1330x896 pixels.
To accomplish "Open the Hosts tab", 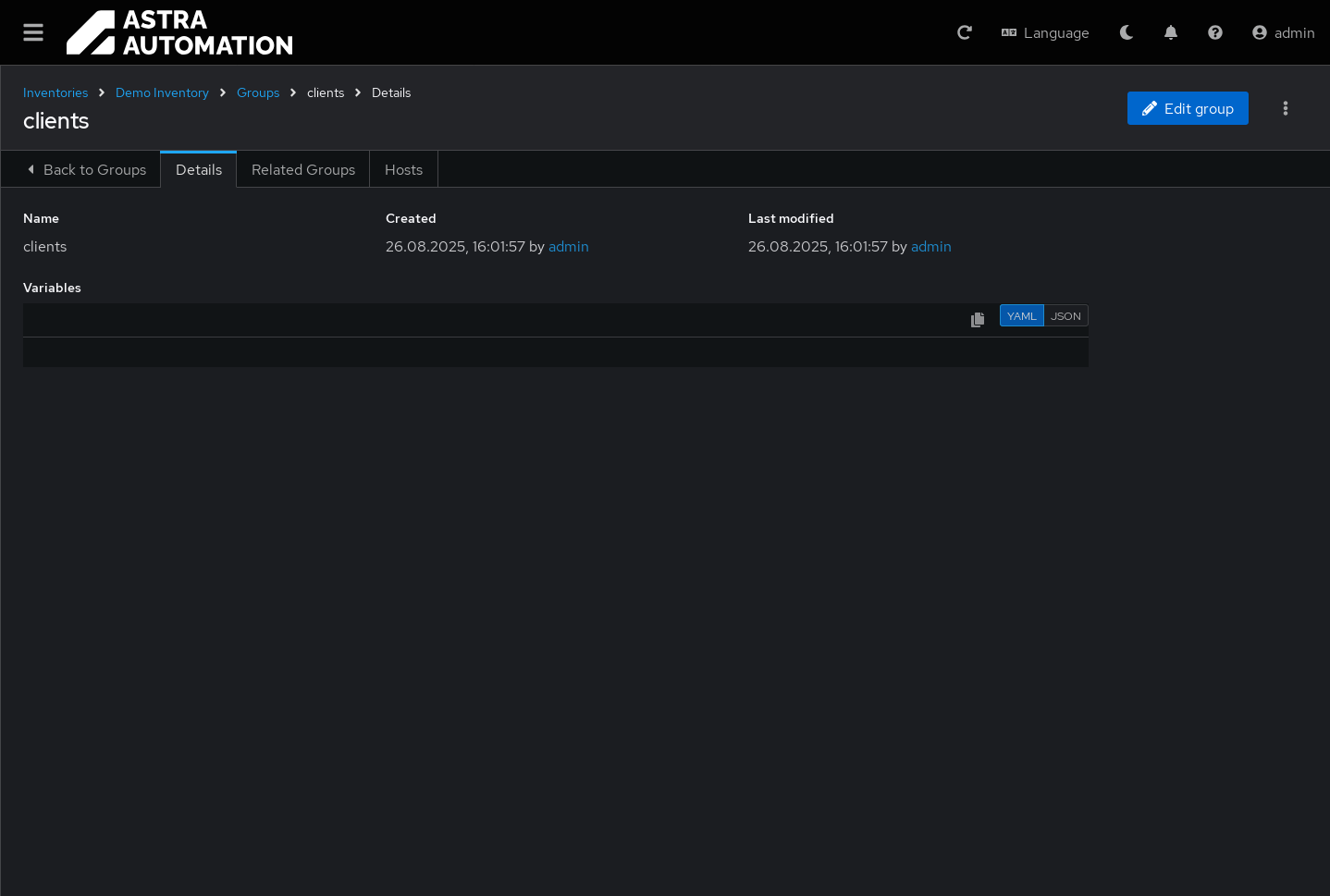I will pyautogui.click(x=403, y=170).
